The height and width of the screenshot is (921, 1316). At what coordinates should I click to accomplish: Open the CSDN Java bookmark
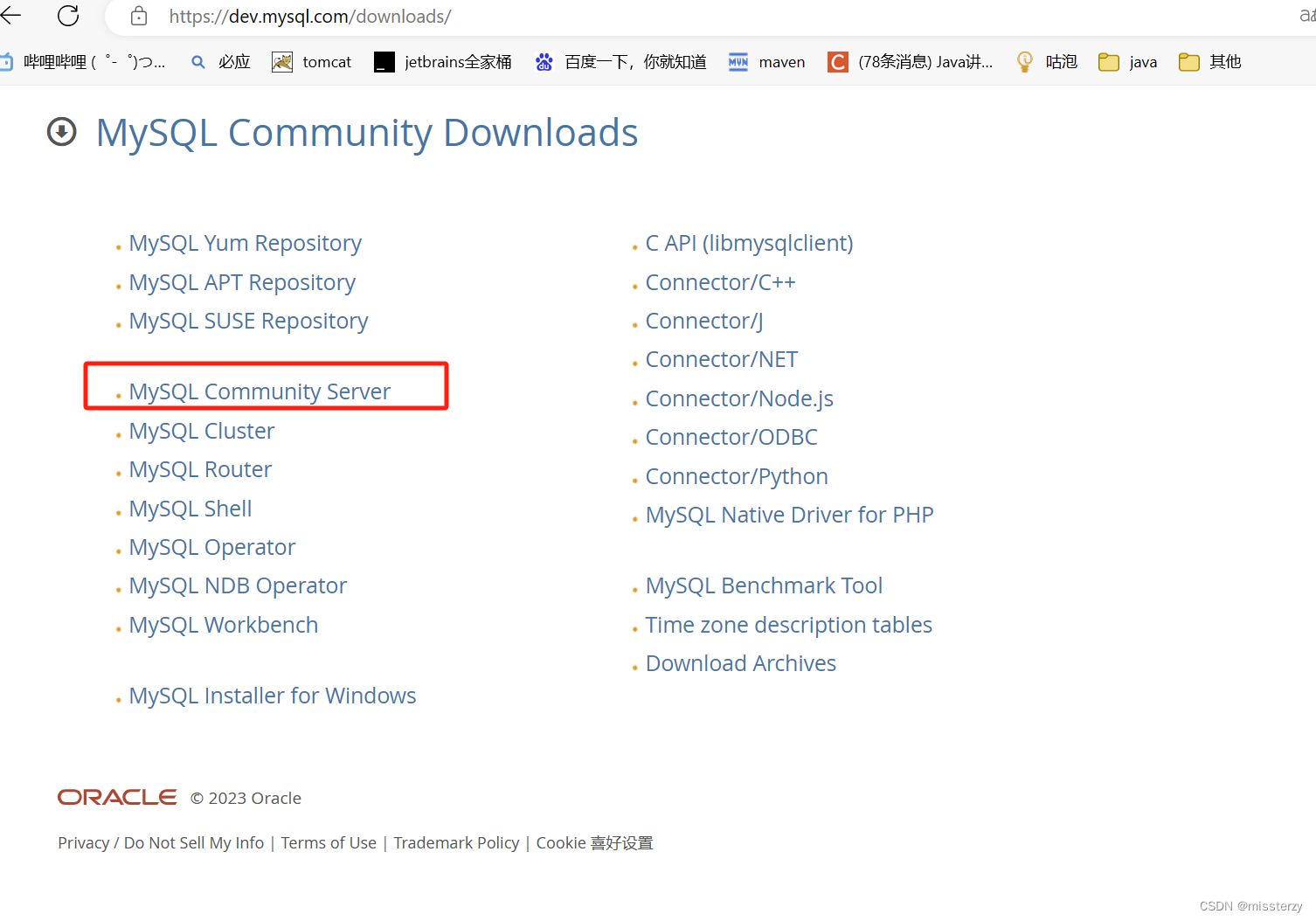[911, 62]
